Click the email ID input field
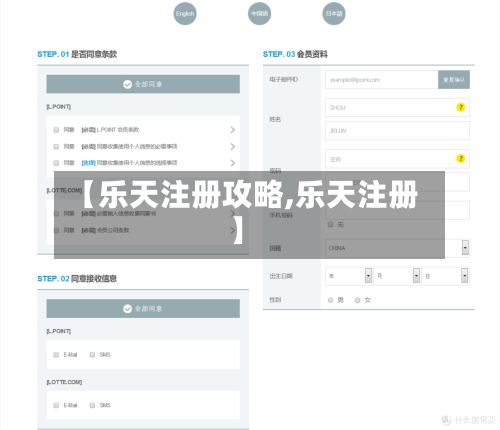The height and width of the screenshot is (430, 500). [382, 80]
